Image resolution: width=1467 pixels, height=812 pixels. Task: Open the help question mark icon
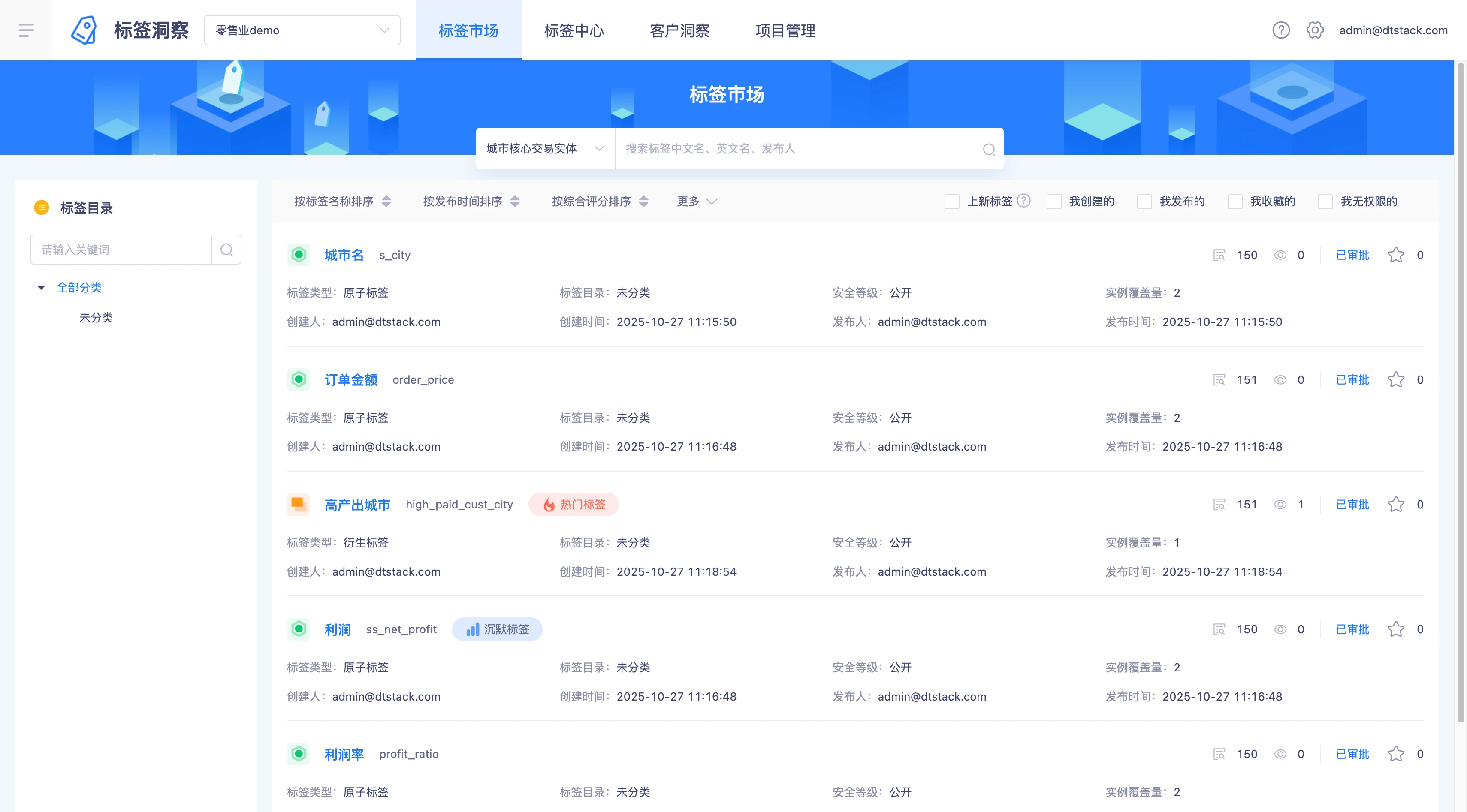1281,30
